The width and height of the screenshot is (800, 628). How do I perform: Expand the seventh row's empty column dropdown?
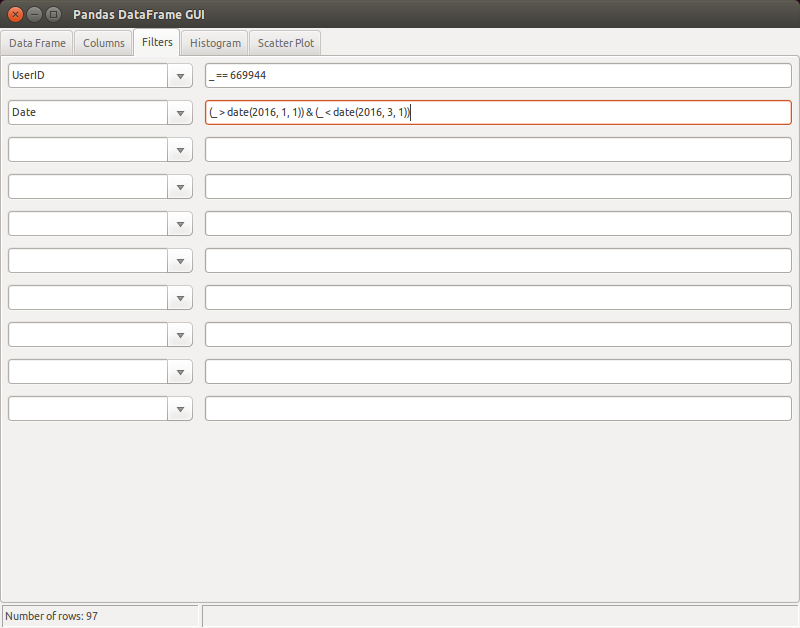(x=180, y=298)
